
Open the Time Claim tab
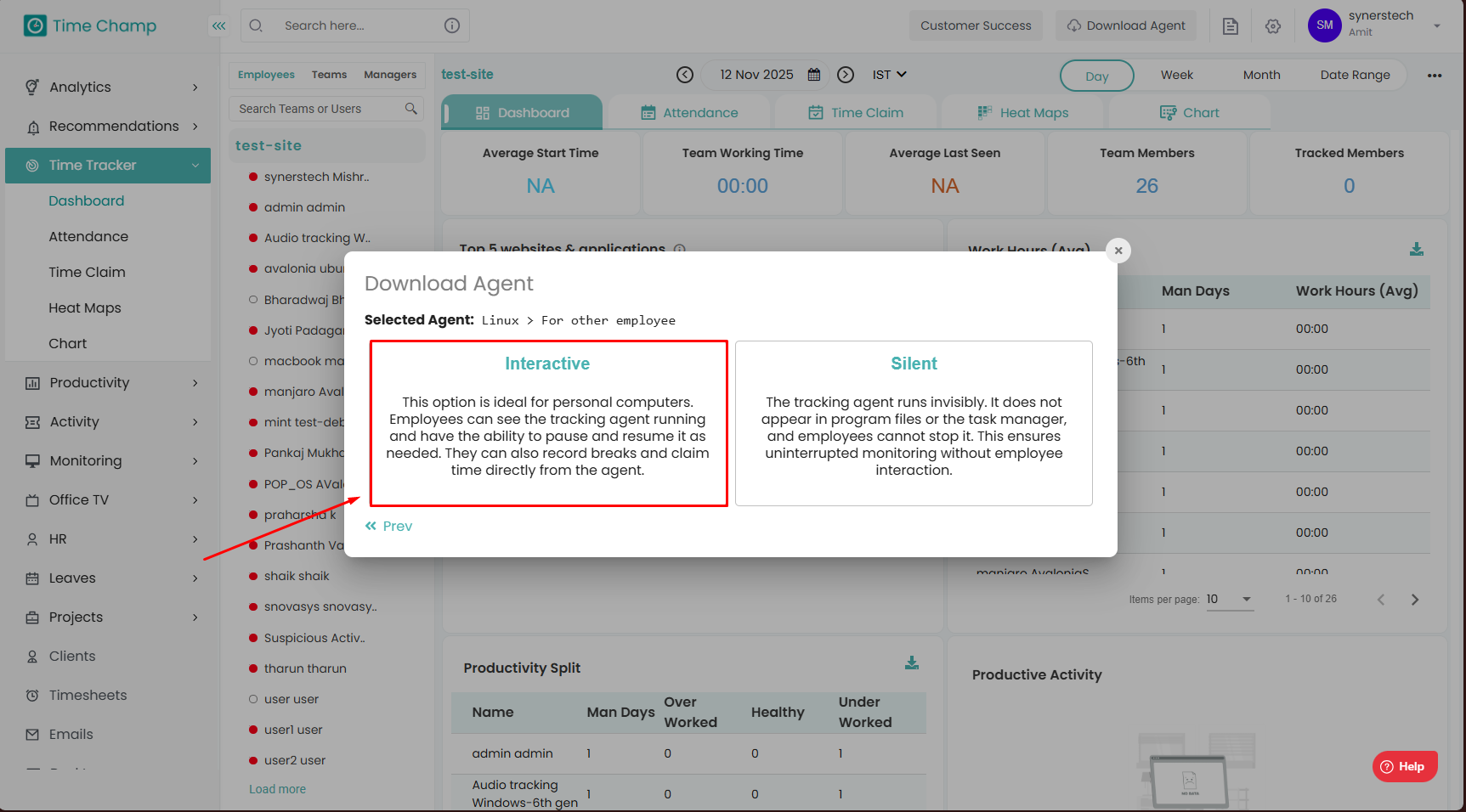[856, 113]
